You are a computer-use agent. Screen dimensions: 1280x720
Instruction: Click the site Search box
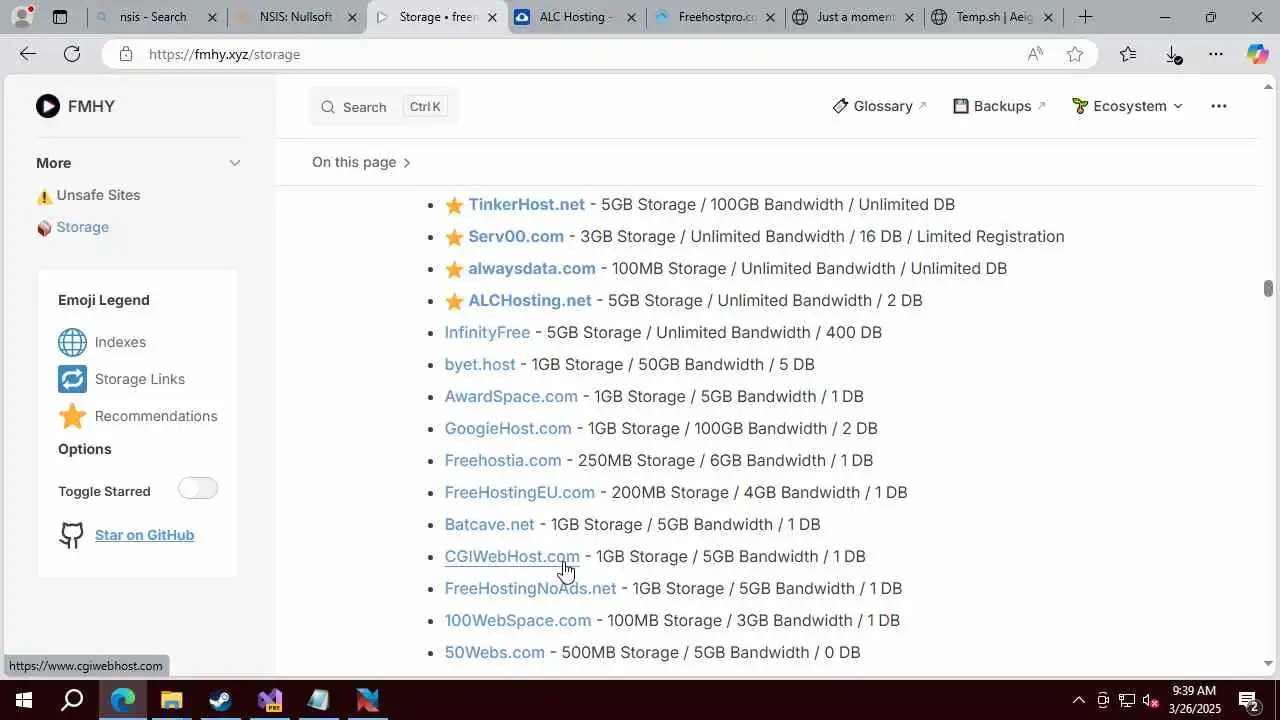tap(383, 106)
